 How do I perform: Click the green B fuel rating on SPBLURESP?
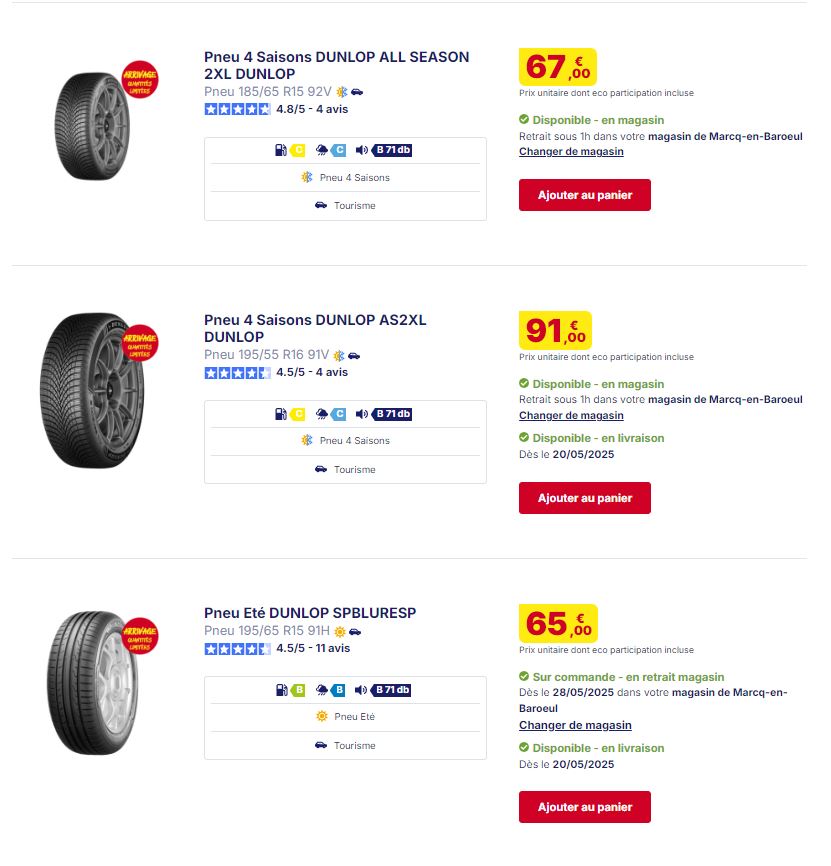(298, 690)
